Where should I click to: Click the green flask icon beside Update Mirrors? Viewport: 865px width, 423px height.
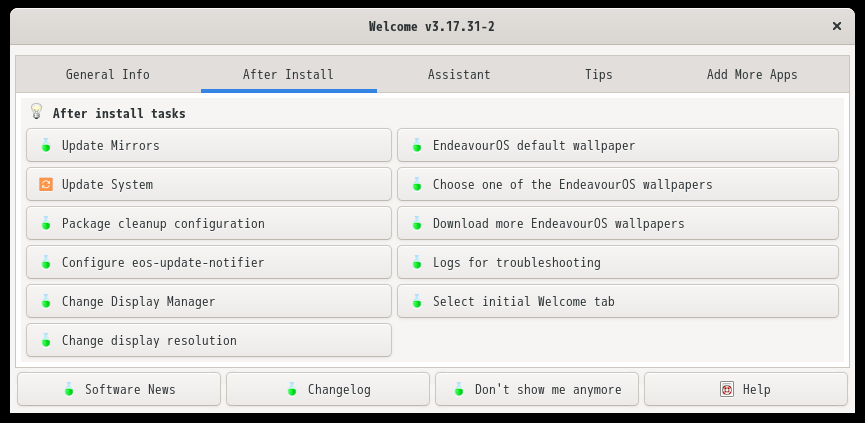46,145
